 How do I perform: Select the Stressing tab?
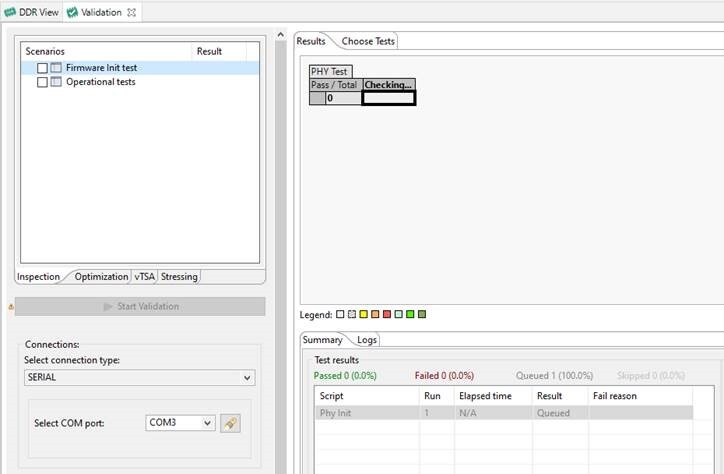[x=179, y=276]
